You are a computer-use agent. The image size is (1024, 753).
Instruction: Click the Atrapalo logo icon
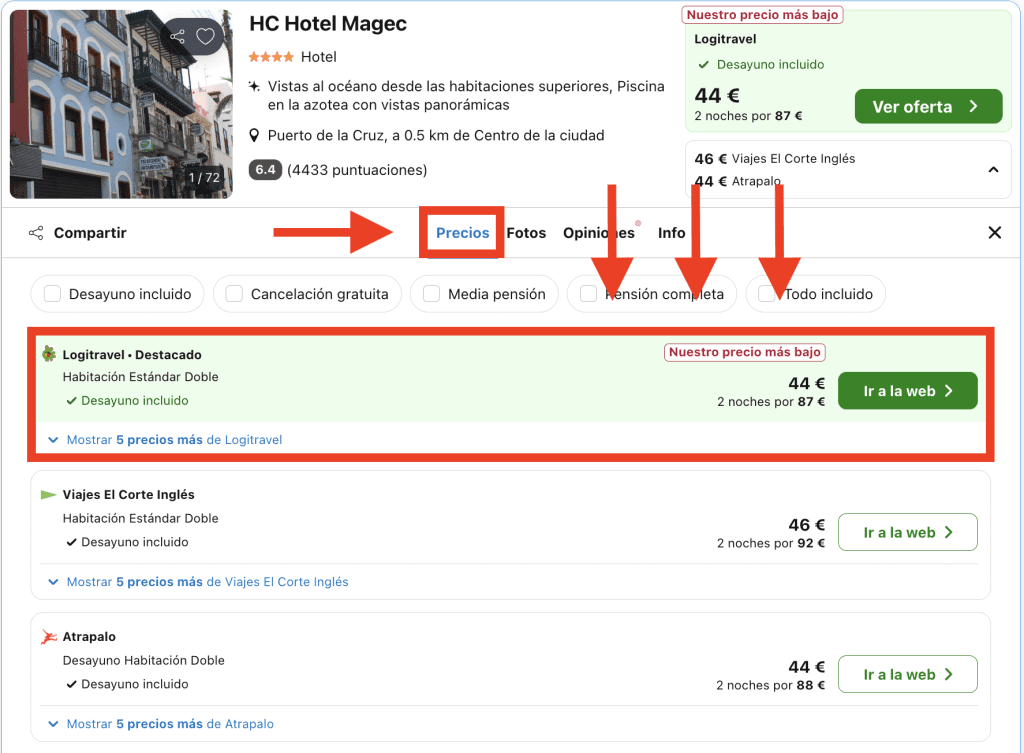(x=49, y=637)
